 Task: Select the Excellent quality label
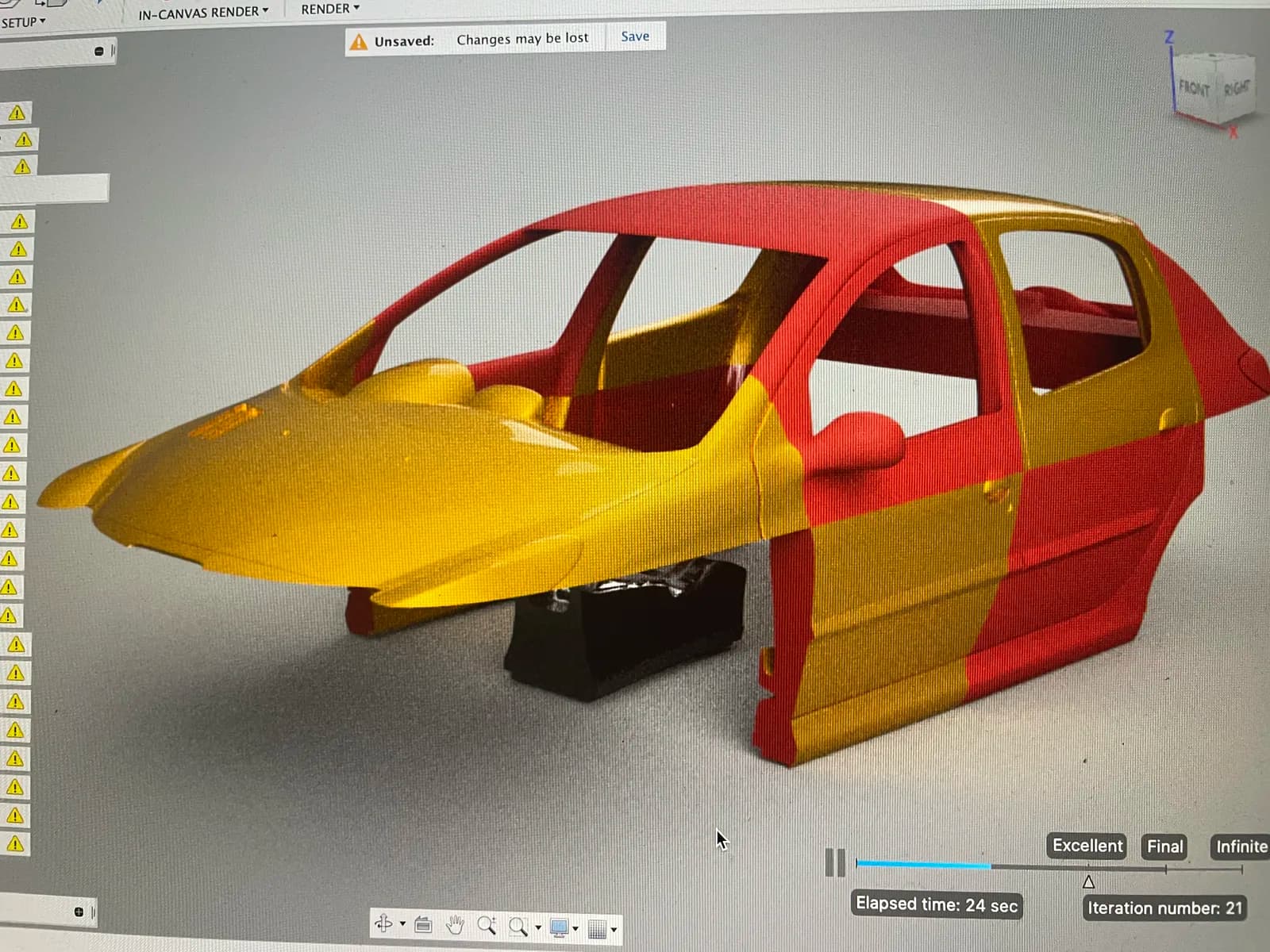point(1087,846)
